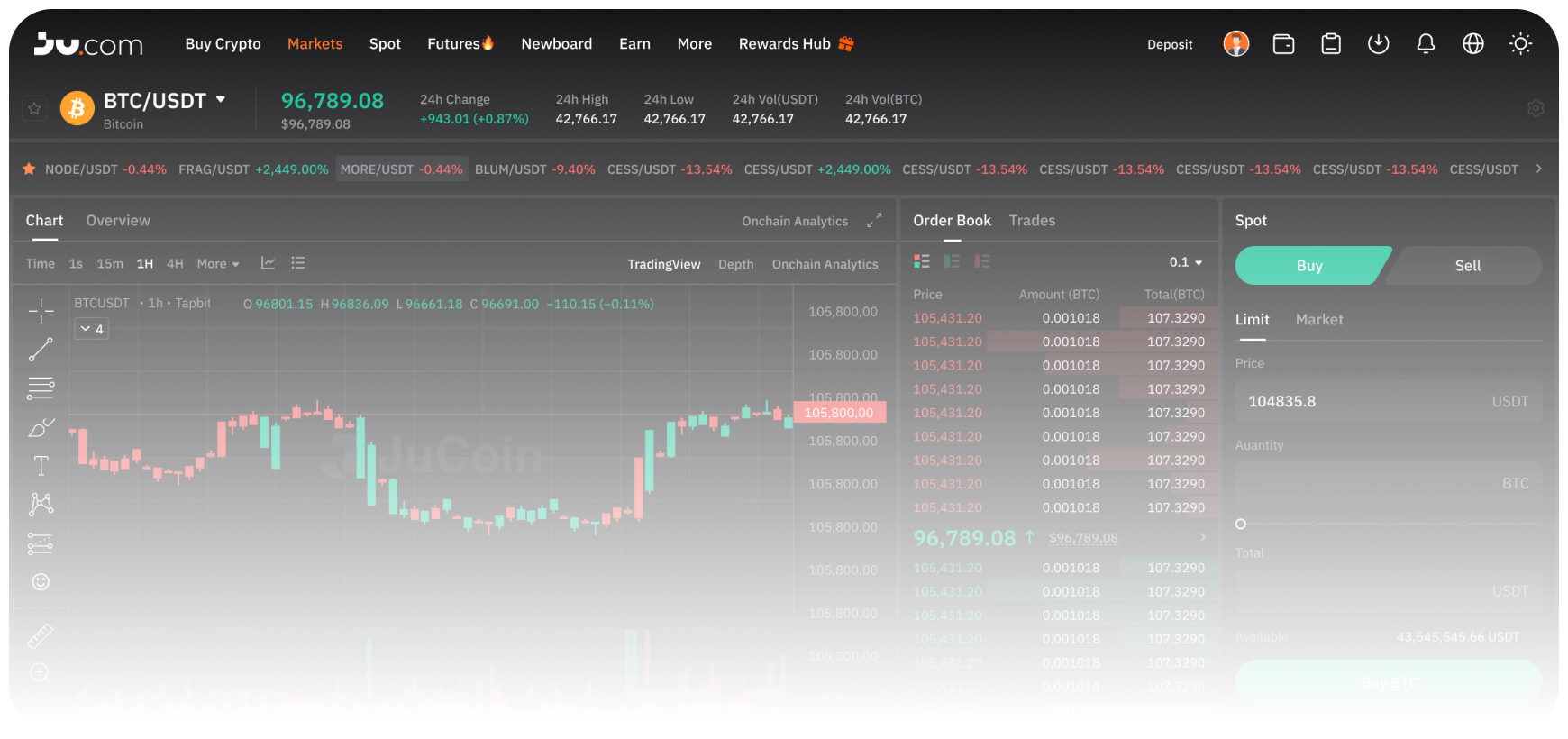Open the 0.1 price grouping dropdown
Screen dimensions: 1568x739
[1186, 262]
